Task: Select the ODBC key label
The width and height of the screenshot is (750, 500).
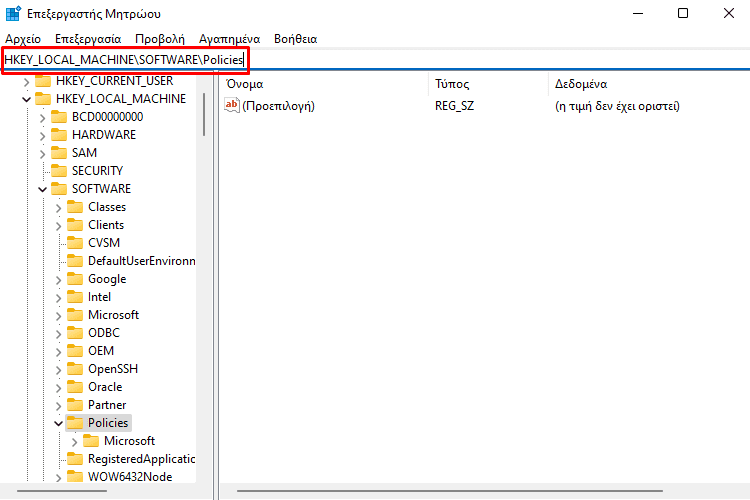Action: tap(104, 333)
